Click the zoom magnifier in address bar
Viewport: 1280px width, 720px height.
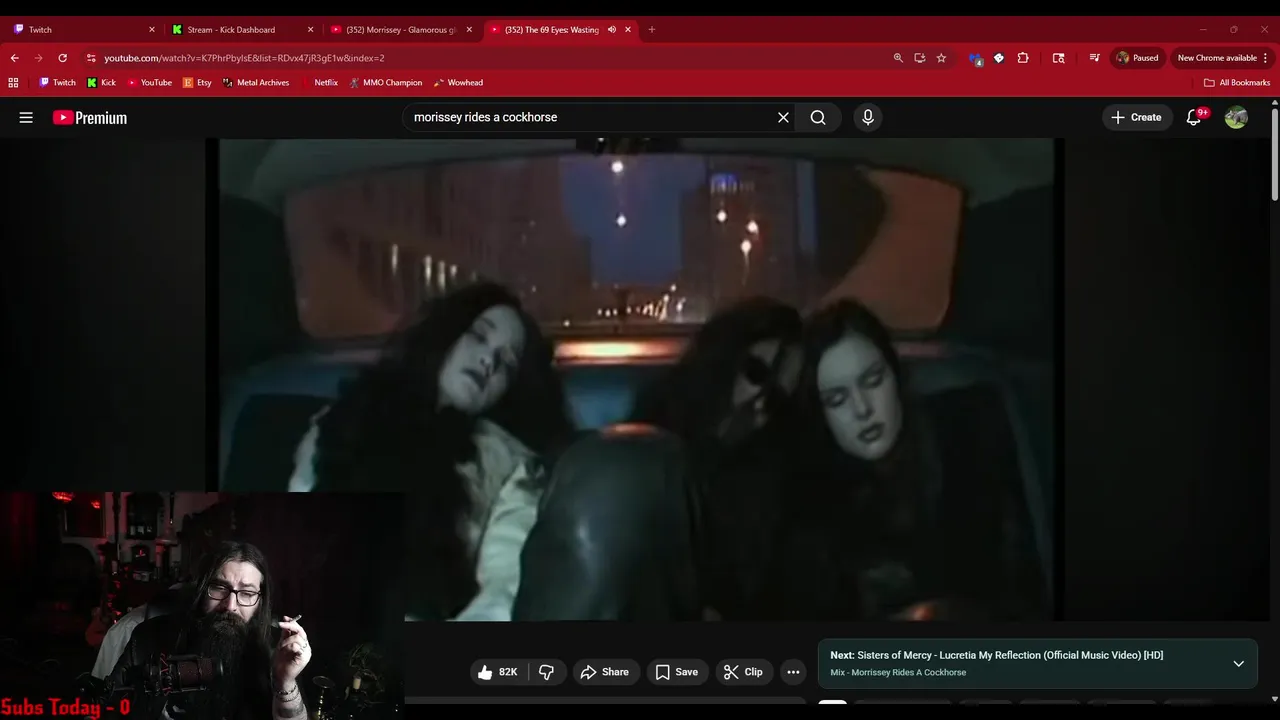click(898, 58)
